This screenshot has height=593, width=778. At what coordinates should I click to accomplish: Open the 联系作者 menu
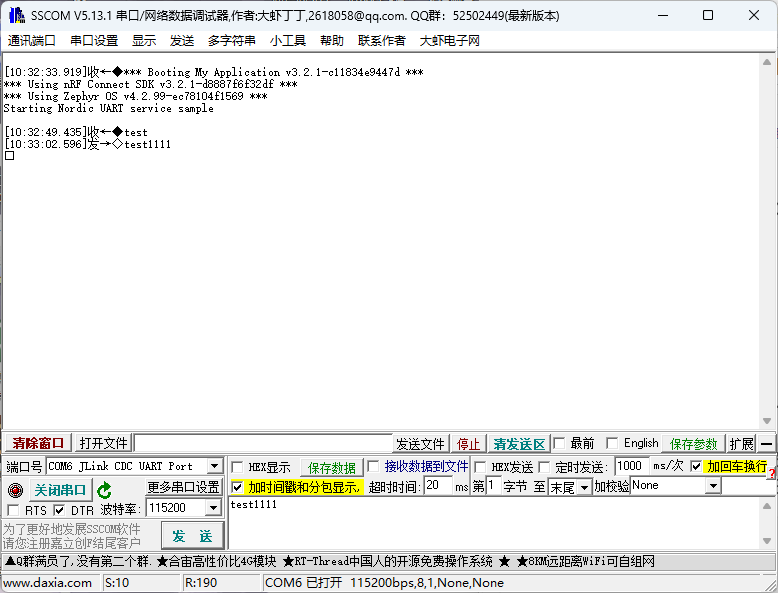tap(382, 41)
